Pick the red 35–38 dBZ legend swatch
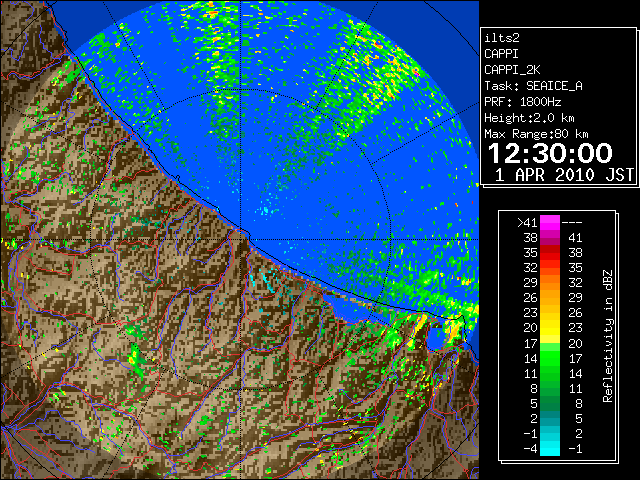640x480 pixels. [550, 253]
